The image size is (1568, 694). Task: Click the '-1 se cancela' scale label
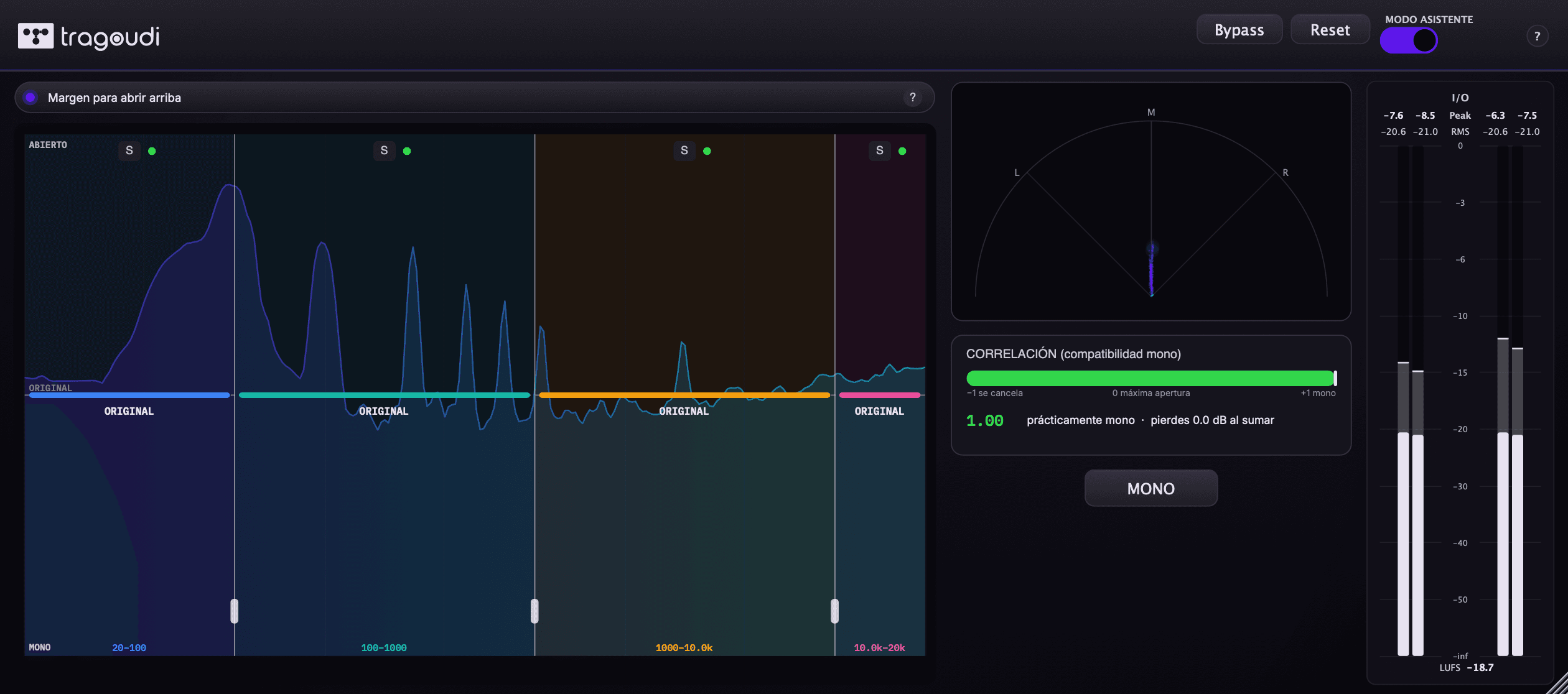[x=994, y=393]
